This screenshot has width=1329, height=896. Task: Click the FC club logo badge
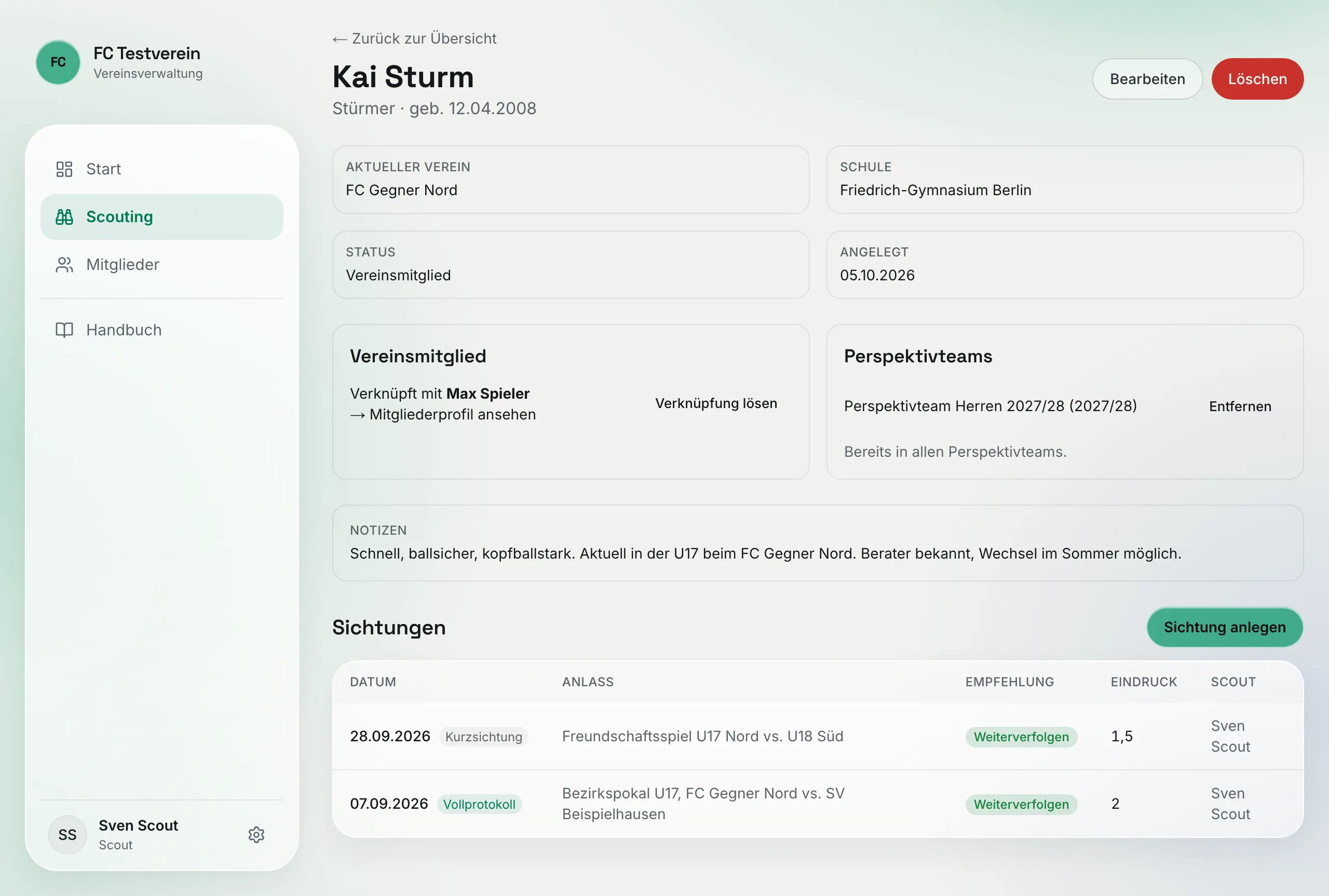58,62
